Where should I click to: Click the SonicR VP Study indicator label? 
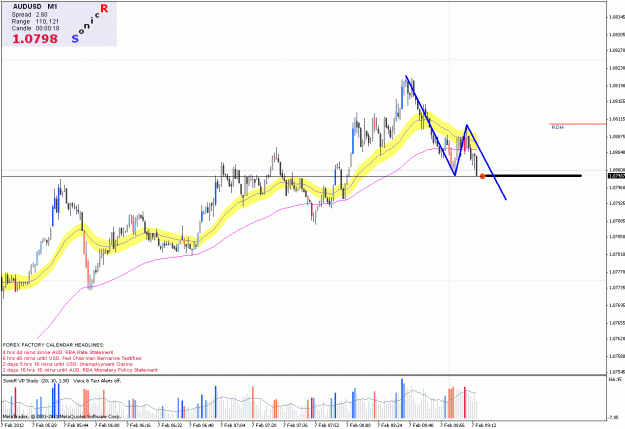[x=36, y=381]
